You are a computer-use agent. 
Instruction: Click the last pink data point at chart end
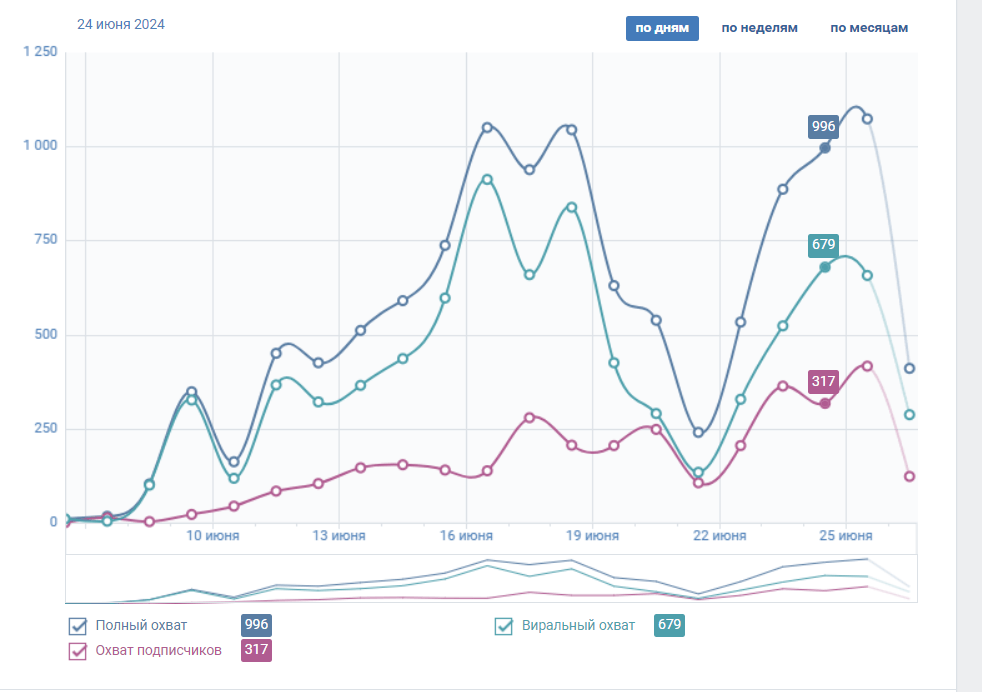coord(909,476)
